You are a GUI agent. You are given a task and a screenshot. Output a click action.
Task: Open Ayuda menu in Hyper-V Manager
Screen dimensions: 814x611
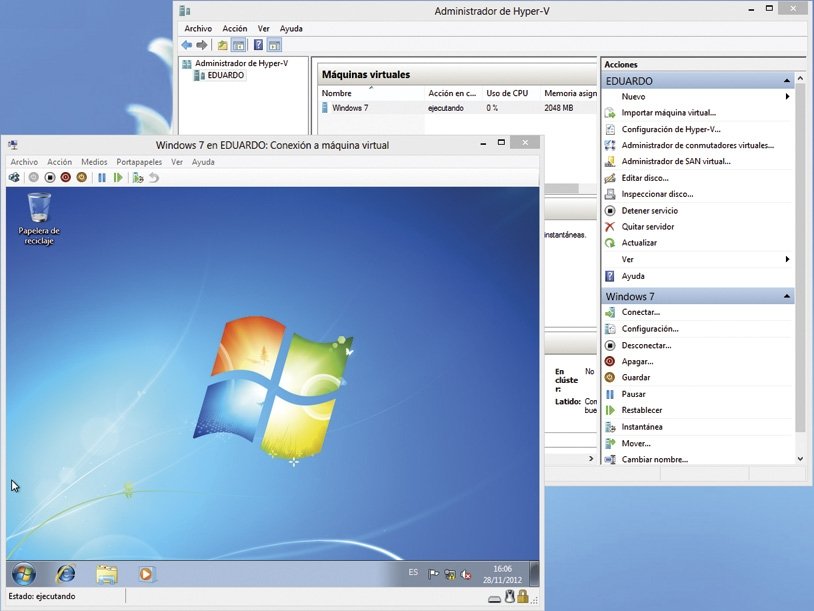tap(291, 29)
